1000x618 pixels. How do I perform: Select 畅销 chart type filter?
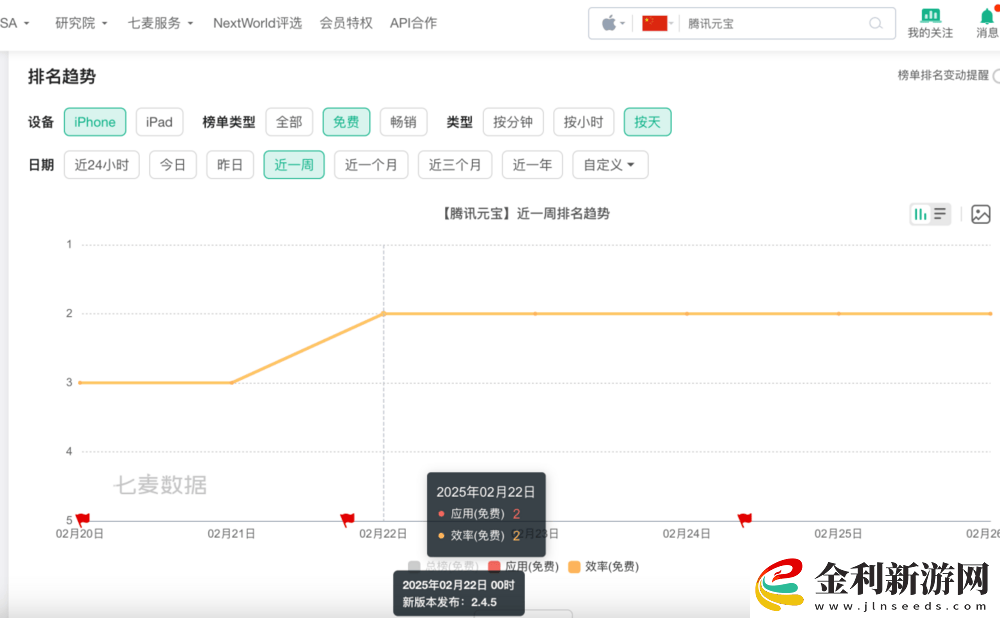click(403, 122)
